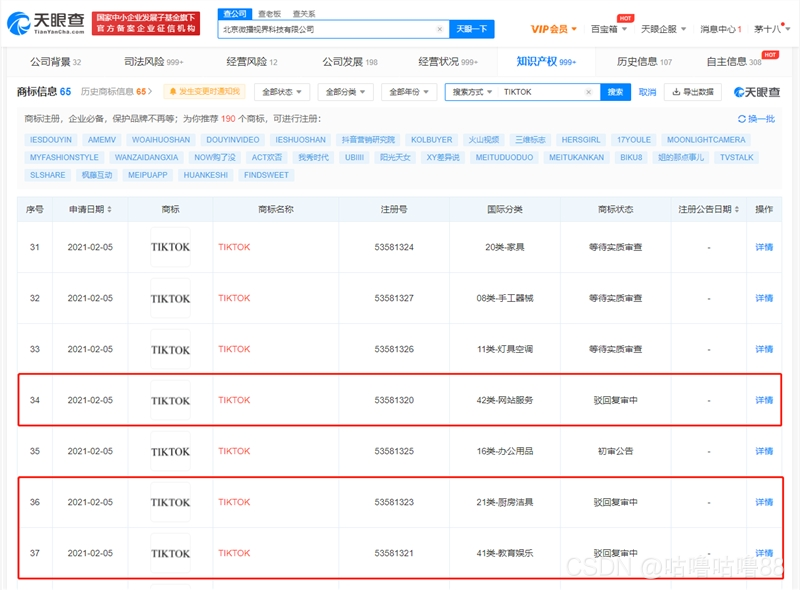Click the TVSTALK trademark tag
Image resolution: width=800 pixels, height=590 pixels.
[x=736, y=157]
